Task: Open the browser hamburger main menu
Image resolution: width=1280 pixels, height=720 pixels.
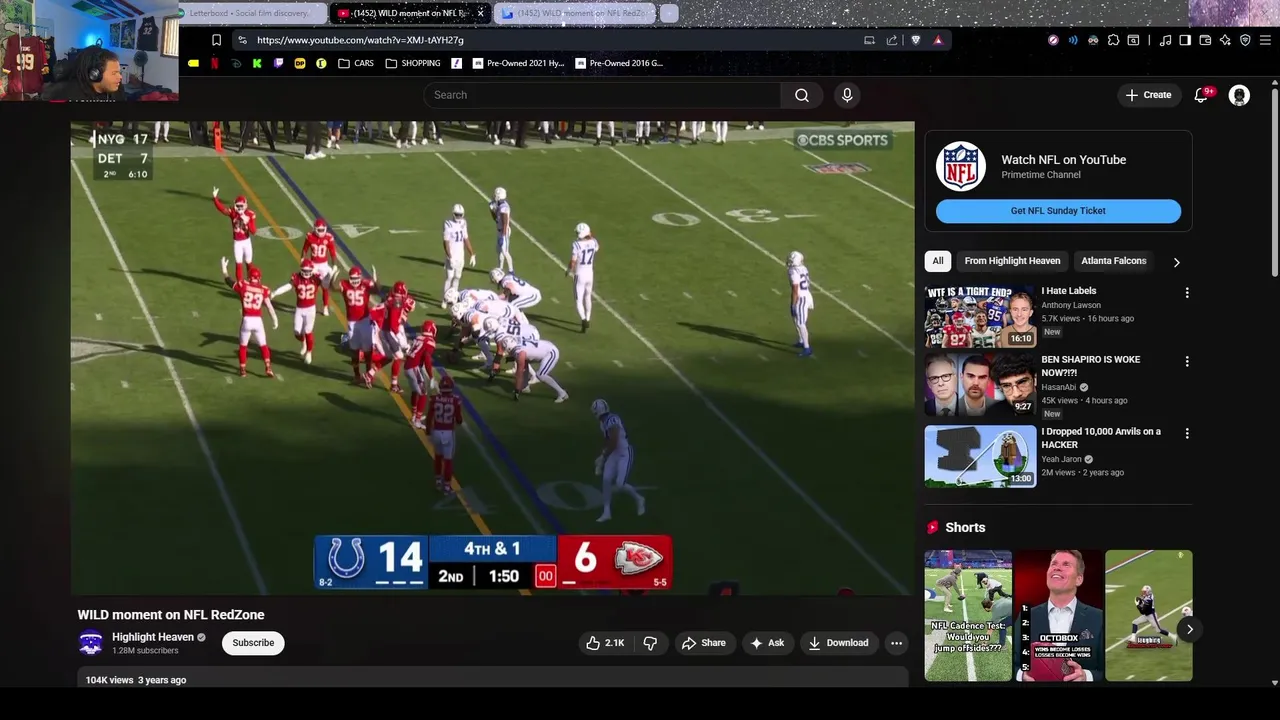Action: click(1266, 40)
